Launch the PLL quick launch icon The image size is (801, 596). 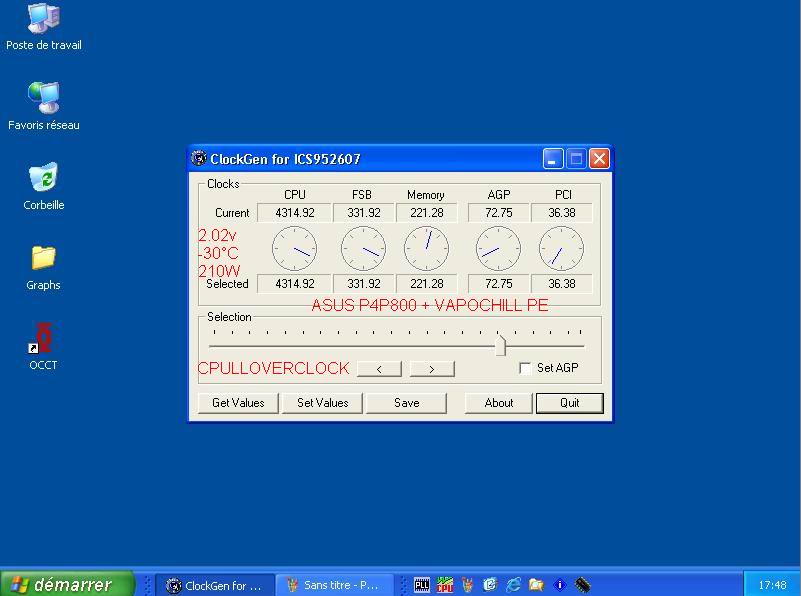pyautogui.click(x=422, y=584)
